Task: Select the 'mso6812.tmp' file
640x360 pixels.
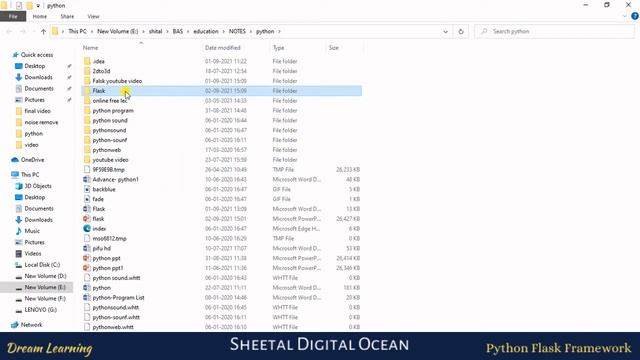Action: pos(109,238)
